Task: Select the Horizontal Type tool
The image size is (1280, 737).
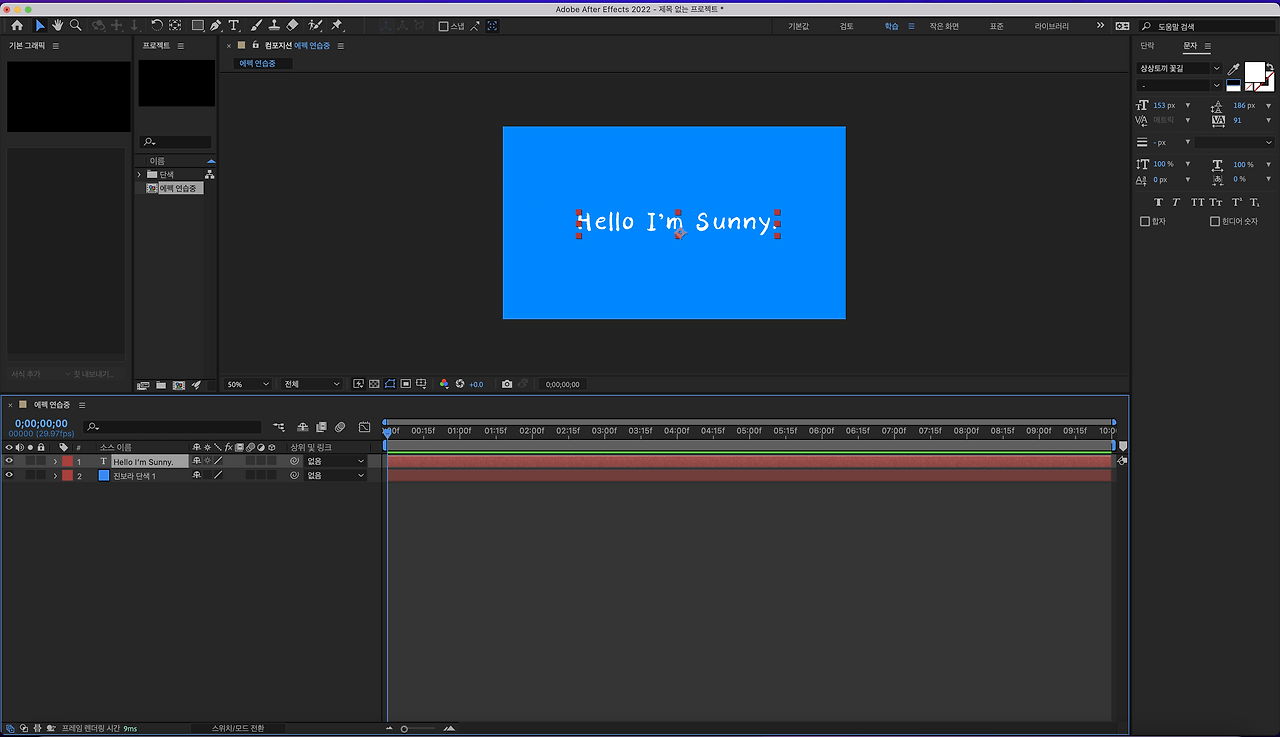Action: [x=234, y=25]
